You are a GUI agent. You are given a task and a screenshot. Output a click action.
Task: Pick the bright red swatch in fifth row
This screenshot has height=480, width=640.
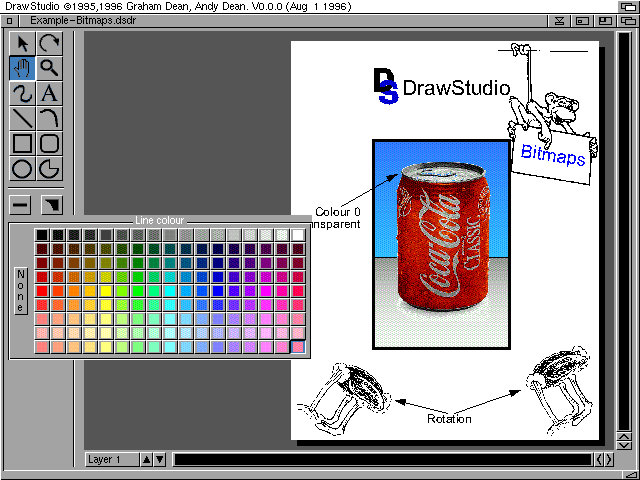click(x=42, y=291)
